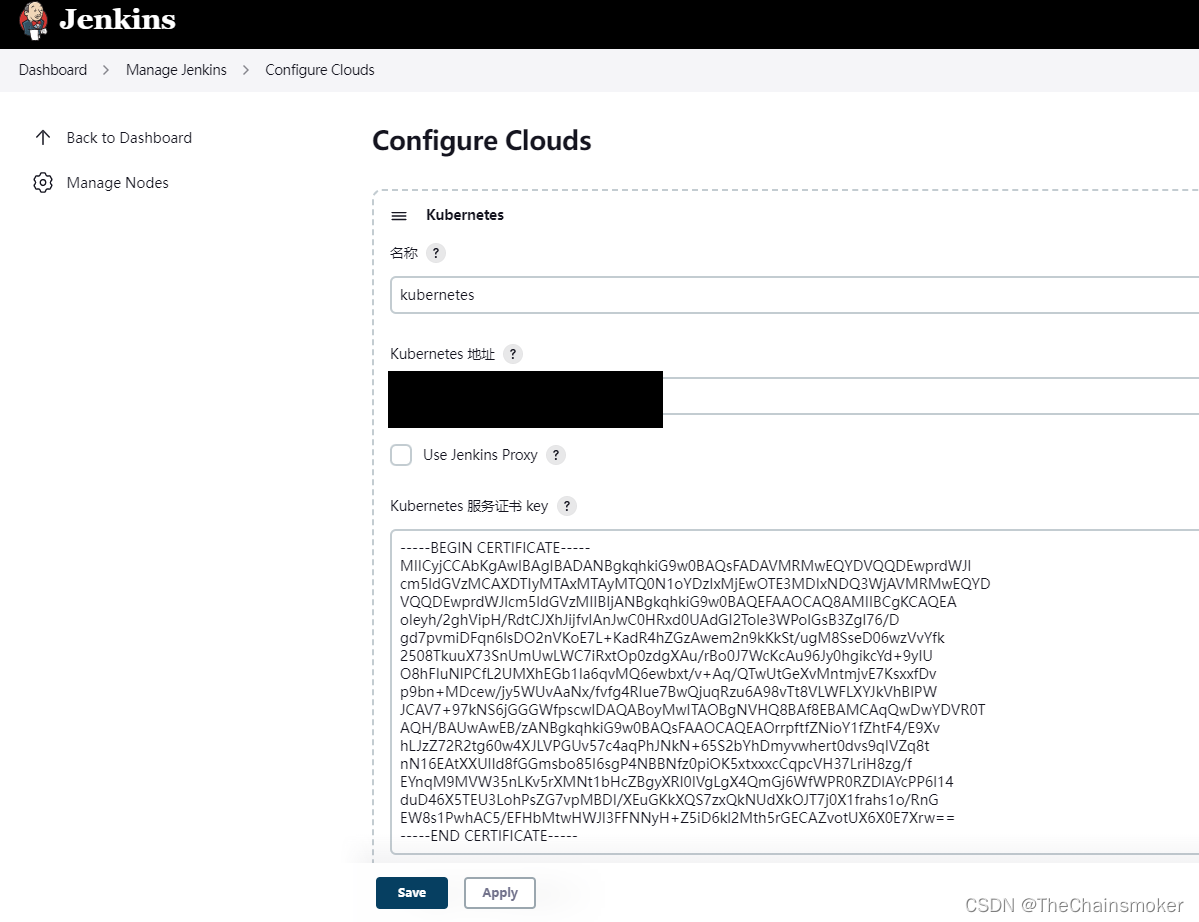The image size is (1199, 922).
Task: Click the Back to Dashboard link
Action: (x=129, y=138)
